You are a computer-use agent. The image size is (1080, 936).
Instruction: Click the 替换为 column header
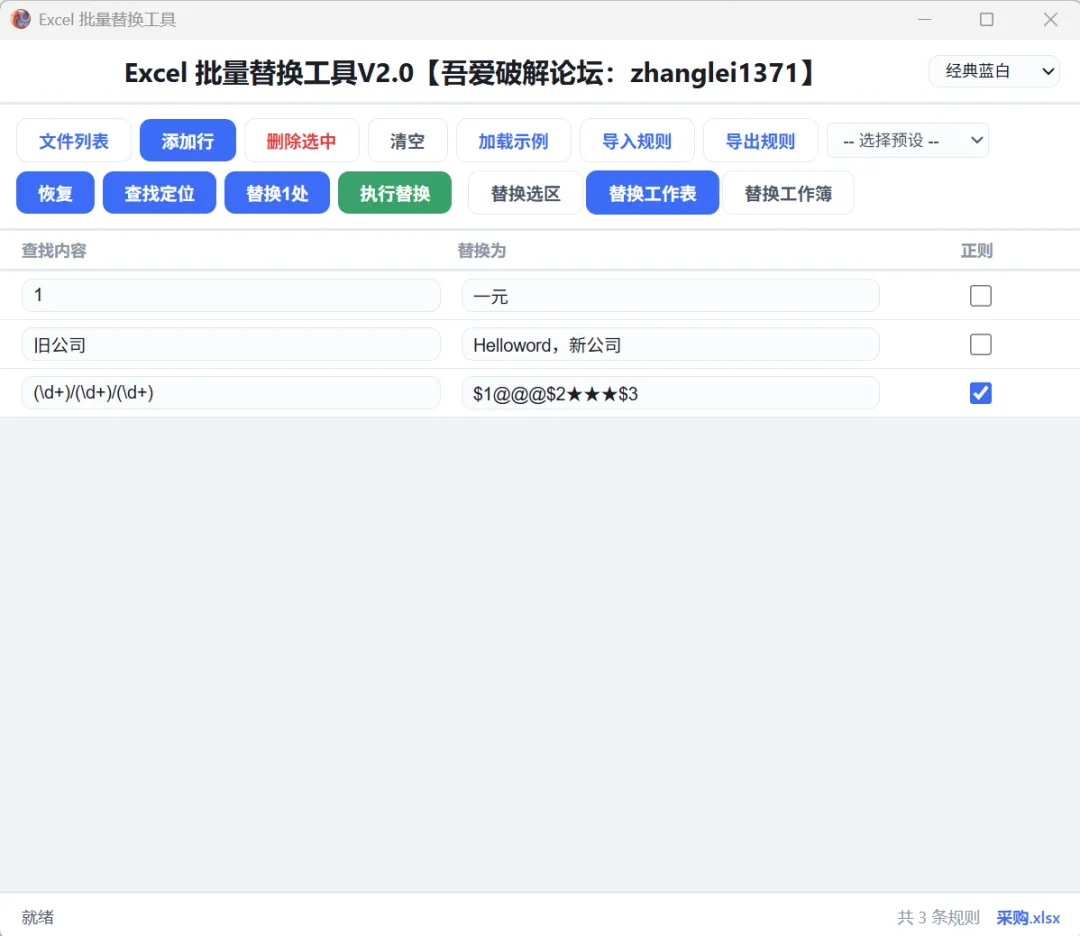tap(481, 251)
